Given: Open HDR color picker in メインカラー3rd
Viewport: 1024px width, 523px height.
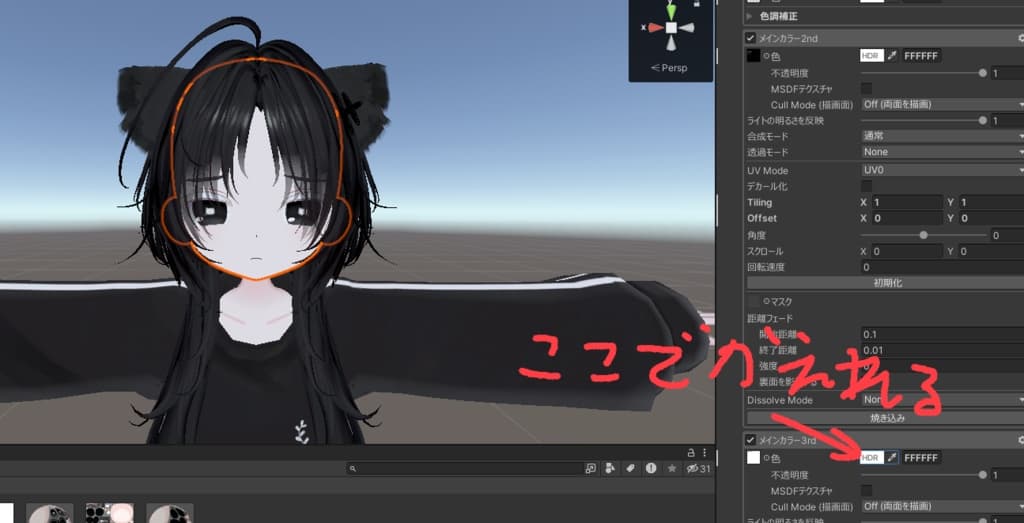Looking at the screenshot, I should (872, 458).
